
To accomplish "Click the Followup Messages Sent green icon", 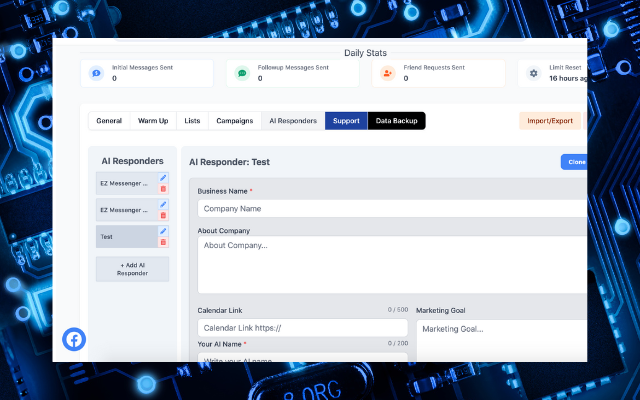I will coord(242,73).
